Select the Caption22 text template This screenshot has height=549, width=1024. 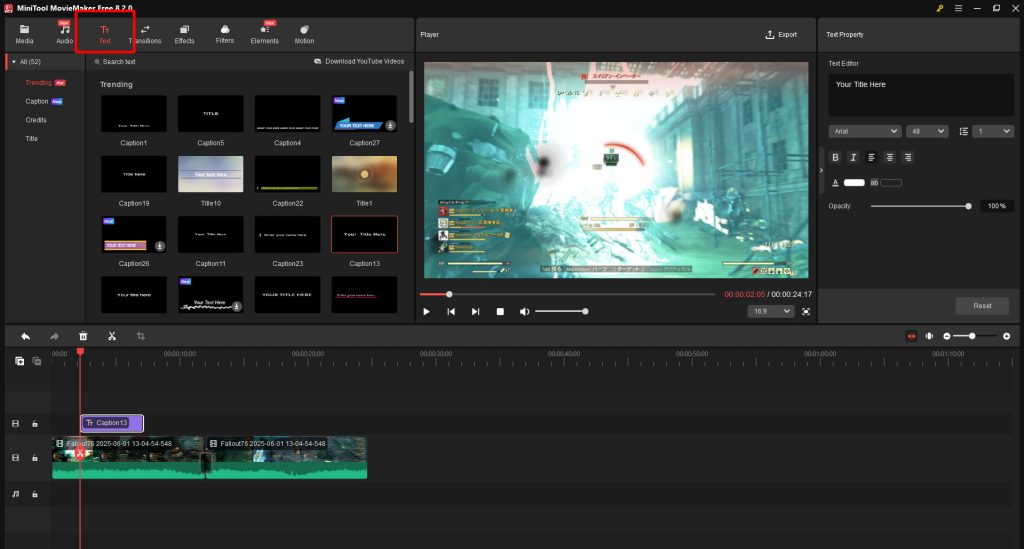[x=287, y=174]
